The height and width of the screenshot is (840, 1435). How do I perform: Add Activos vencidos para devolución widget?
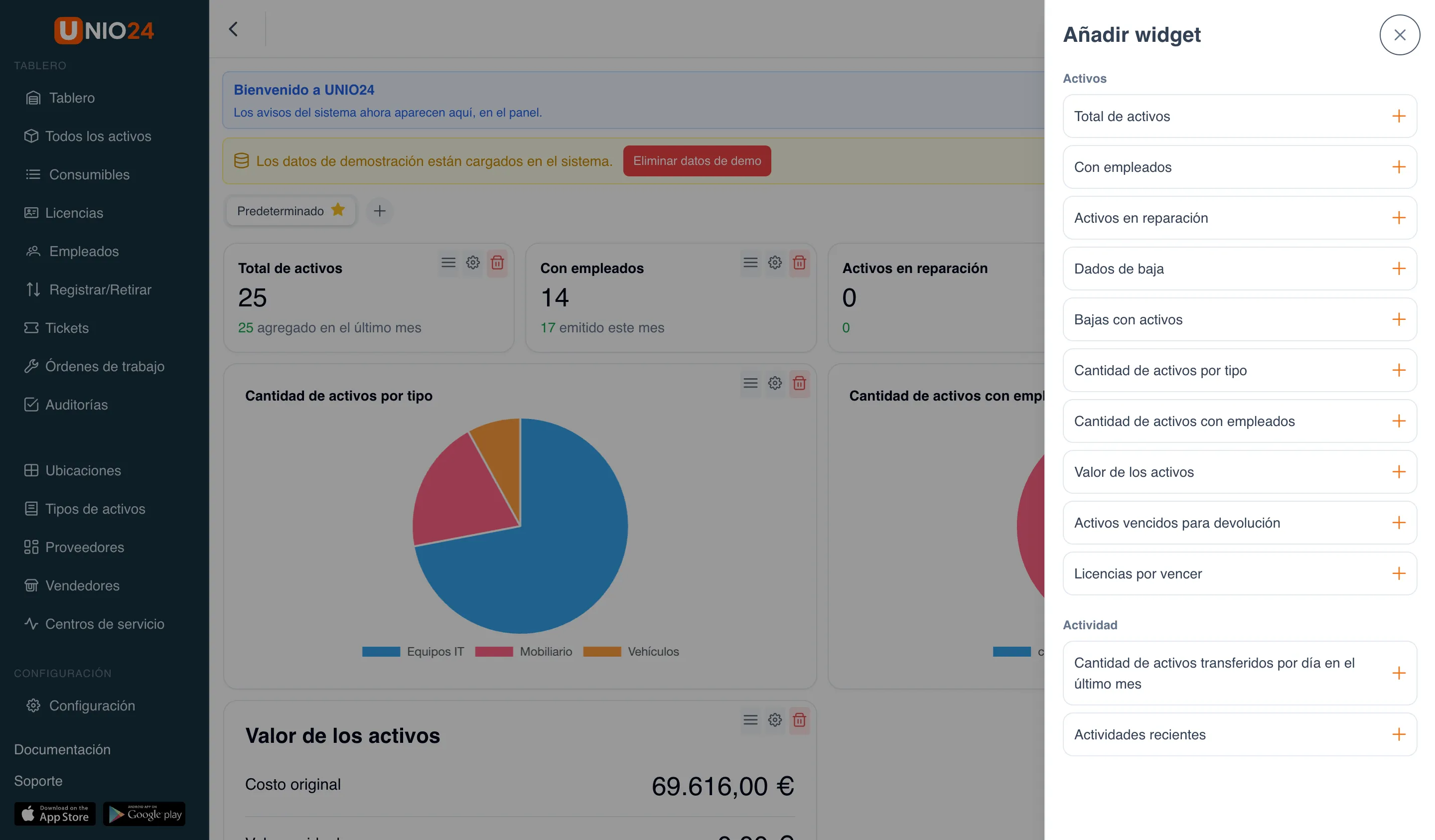click(x=1398, y=522)
